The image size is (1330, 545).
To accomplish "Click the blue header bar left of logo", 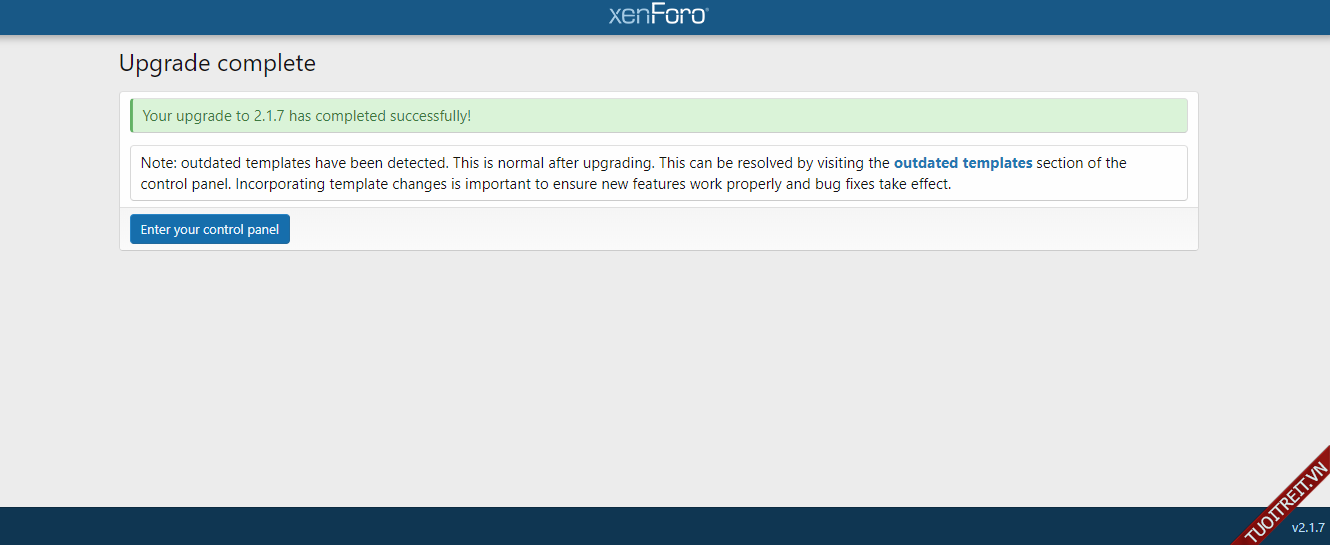I will point(300,16).
